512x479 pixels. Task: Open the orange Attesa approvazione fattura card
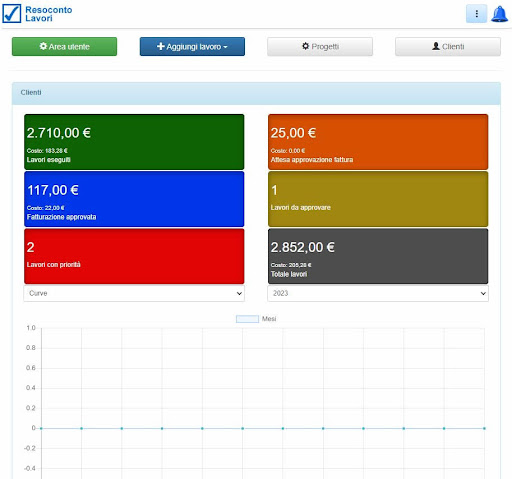click(x=378, y=142)
